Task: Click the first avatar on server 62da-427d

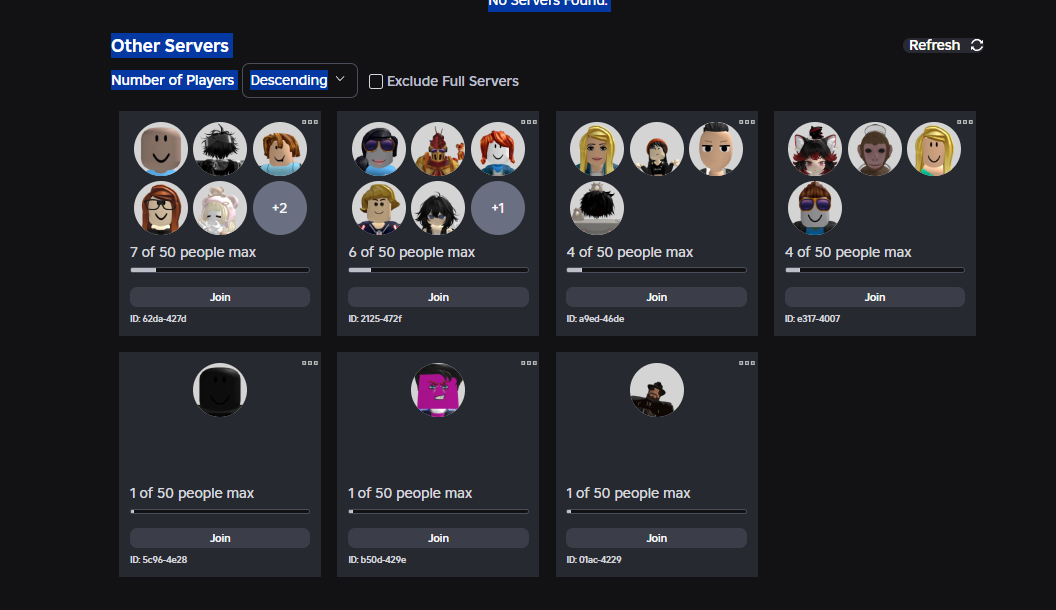Action: pos(160,148)
